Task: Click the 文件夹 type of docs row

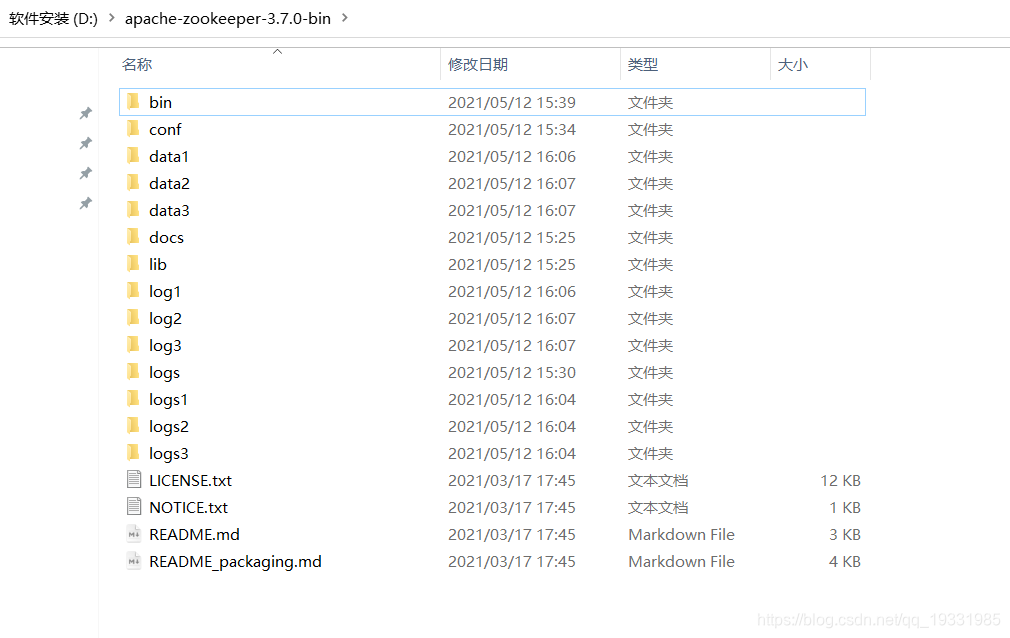Action: (651, 238)
